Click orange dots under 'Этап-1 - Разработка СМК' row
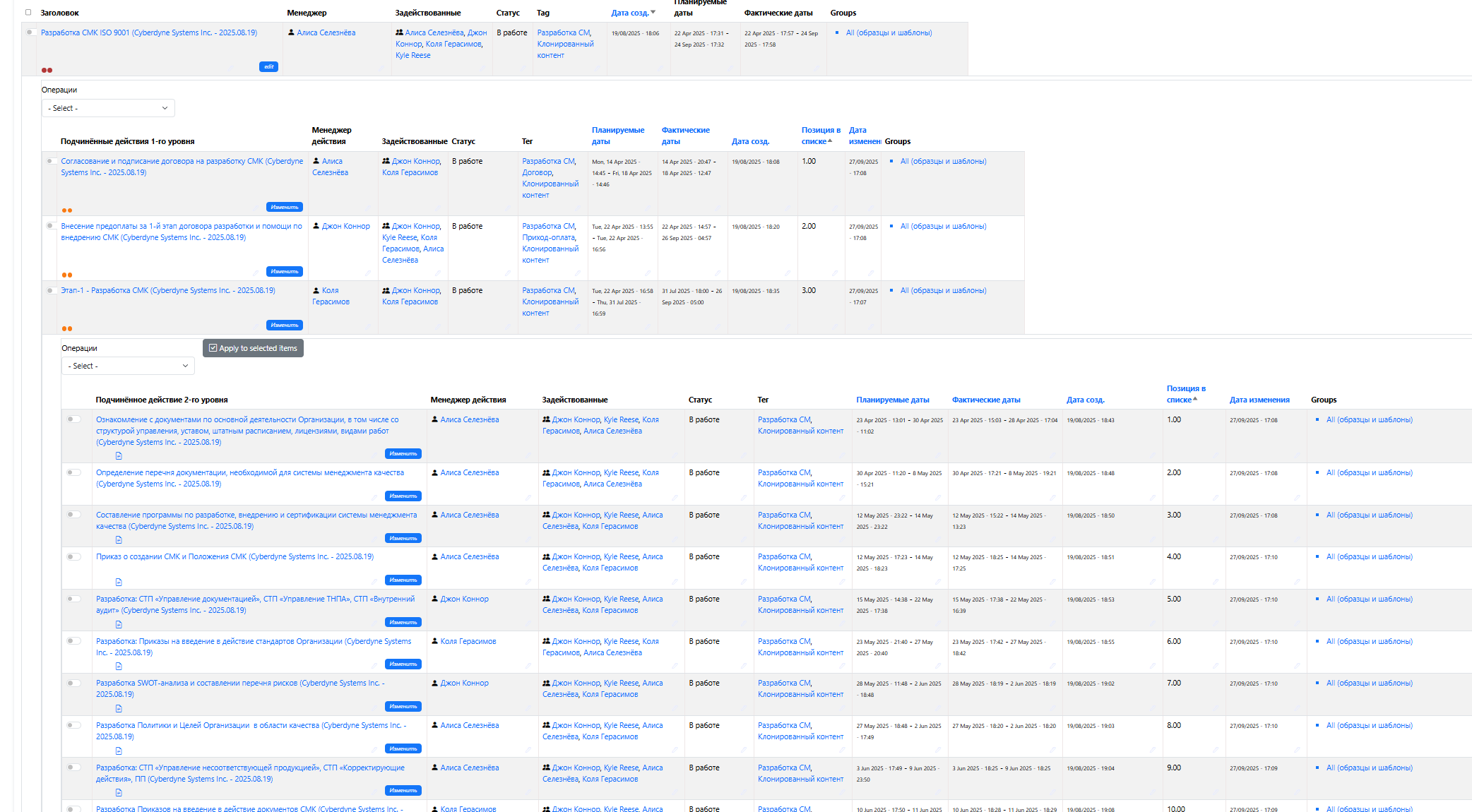Image resolution: width=1472 pixels, height=812 pixels. click(66, 328)
